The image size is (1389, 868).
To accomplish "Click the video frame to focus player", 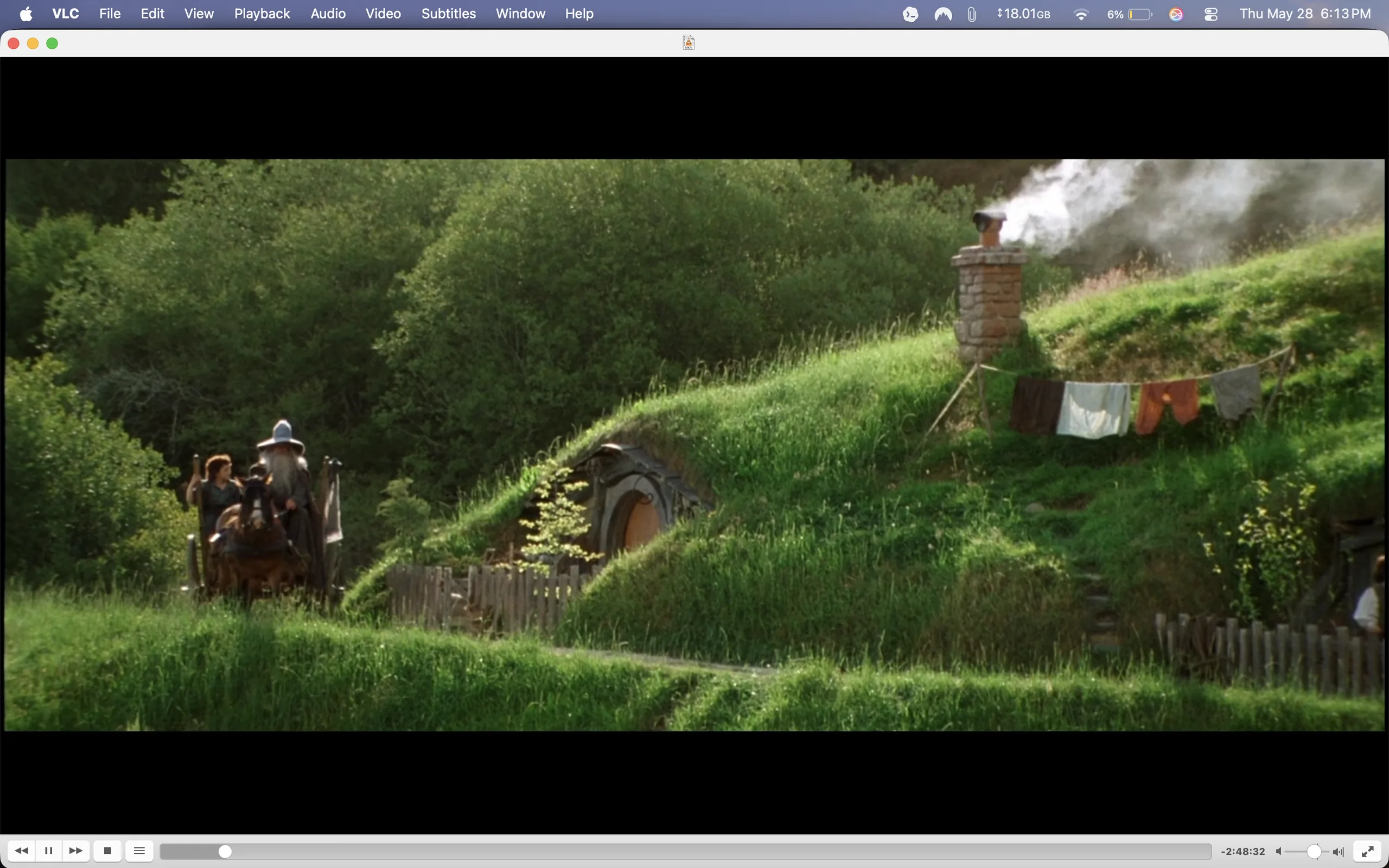I will [694, 445].
